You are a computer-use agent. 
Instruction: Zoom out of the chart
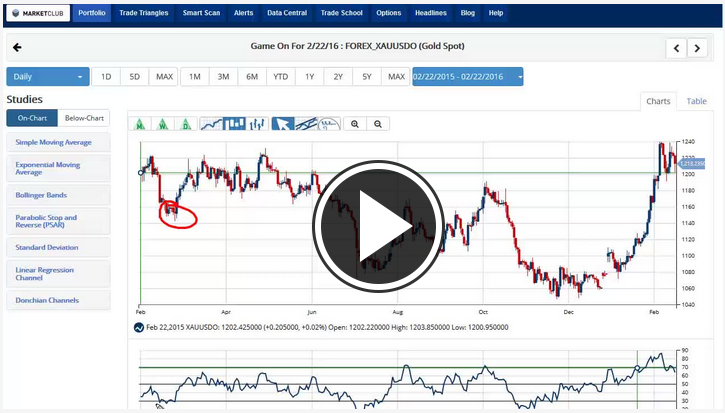[378, 124]
